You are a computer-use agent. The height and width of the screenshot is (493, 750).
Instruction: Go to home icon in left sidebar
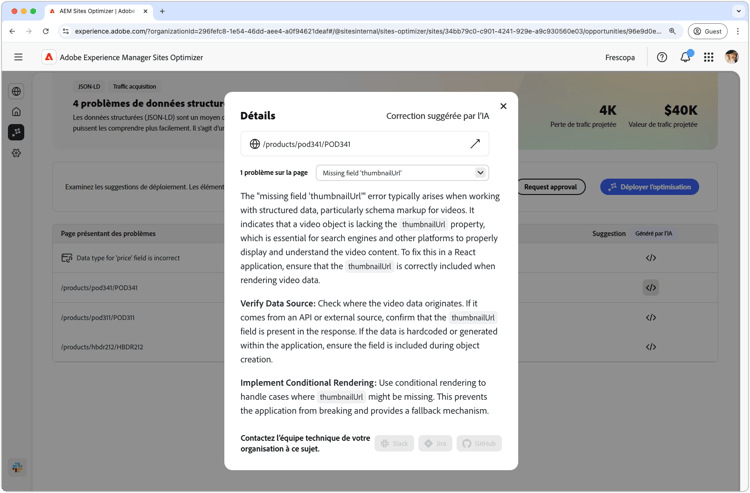tap(16, 112)
